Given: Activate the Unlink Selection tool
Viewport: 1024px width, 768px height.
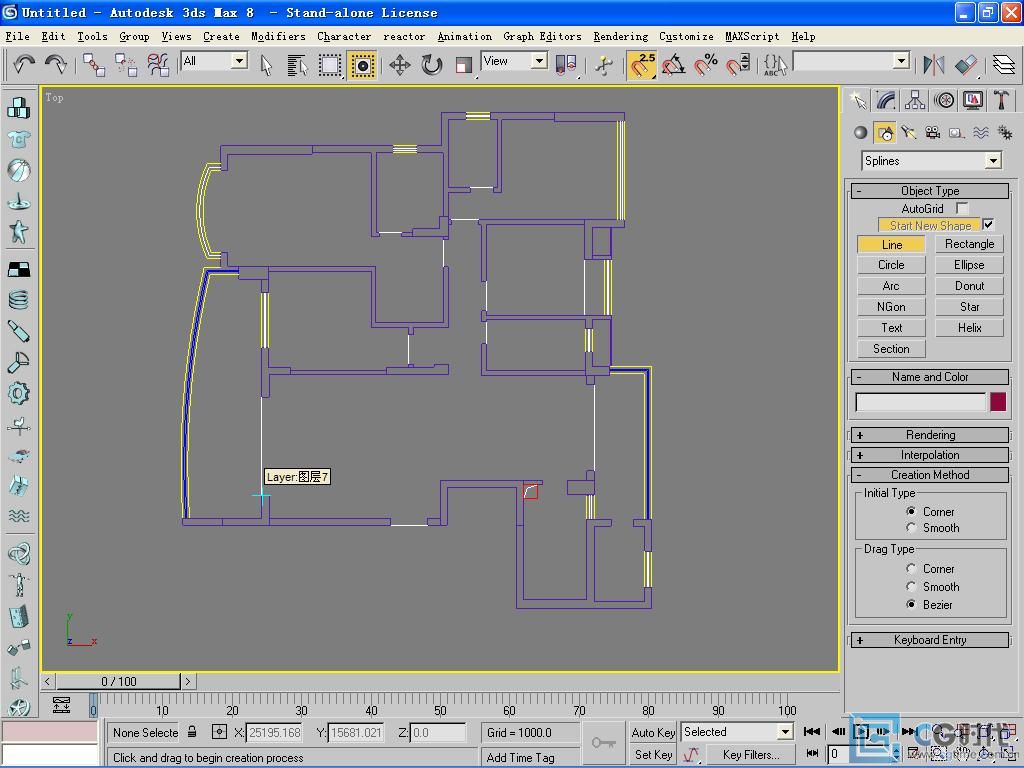Looking at the screenshot, I should coord(125,65).
